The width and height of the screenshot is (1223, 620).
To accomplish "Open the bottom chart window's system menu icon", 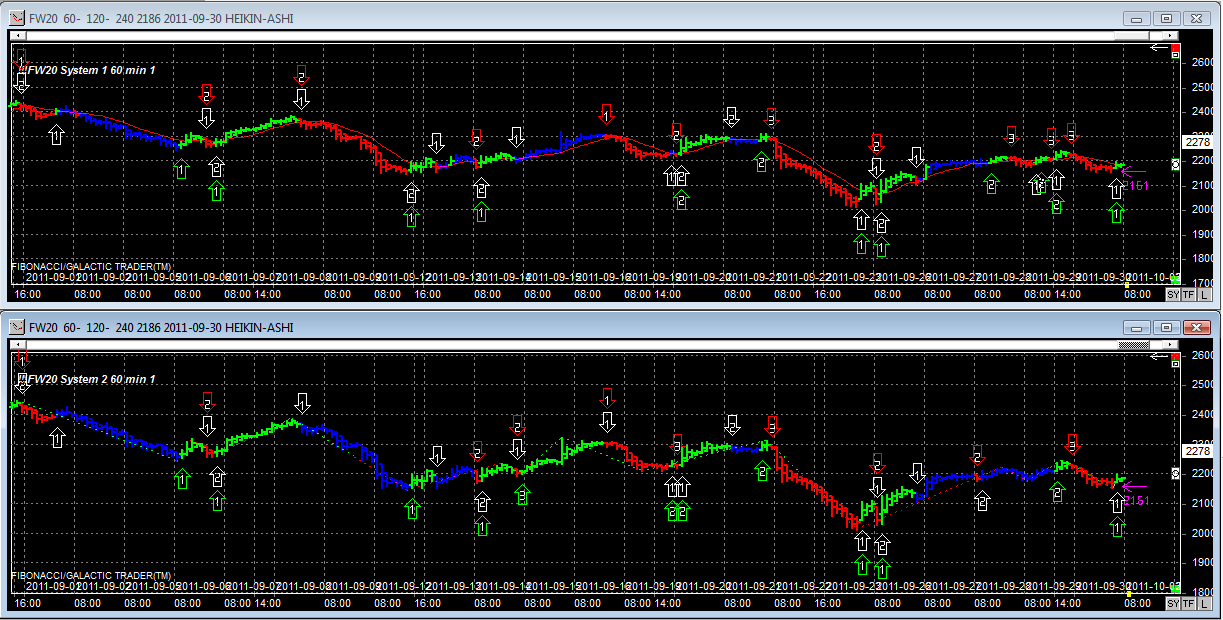I will [x=17, y=327].
